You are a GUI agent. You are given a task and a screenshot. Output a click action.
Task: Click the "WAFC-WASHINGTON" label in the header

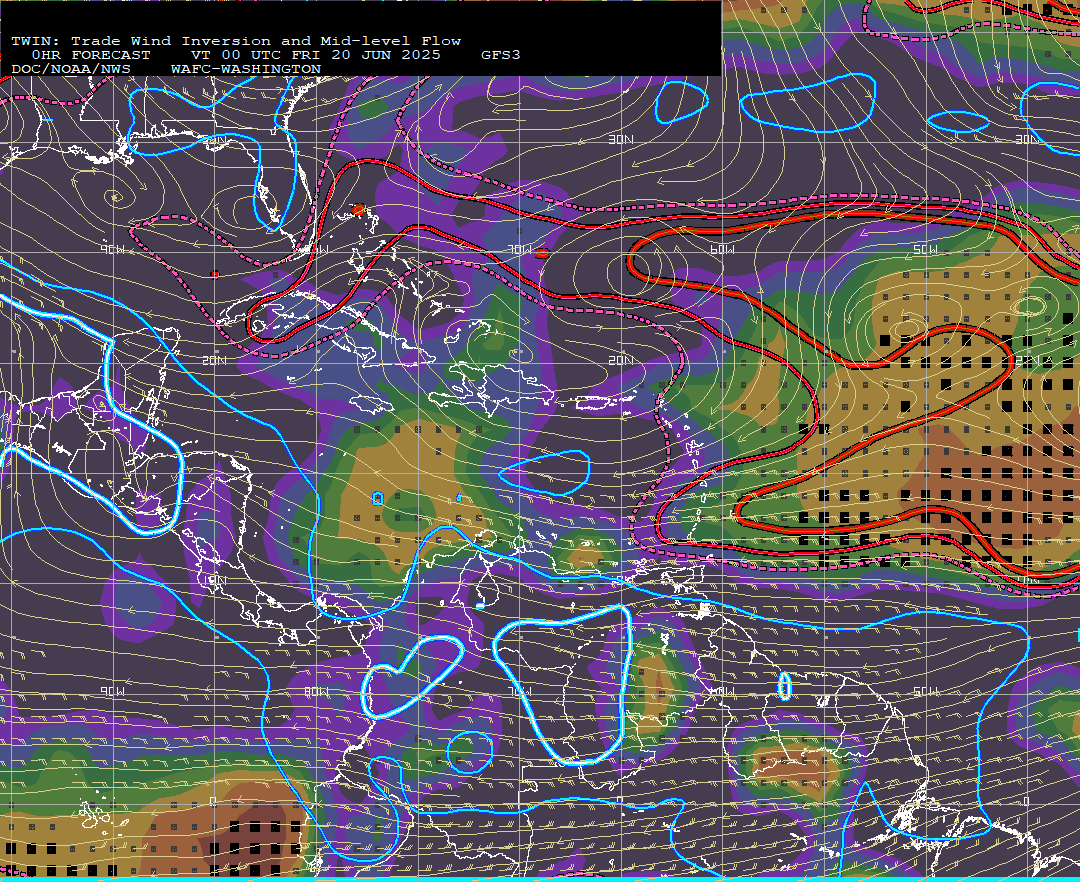click(246, 70)
